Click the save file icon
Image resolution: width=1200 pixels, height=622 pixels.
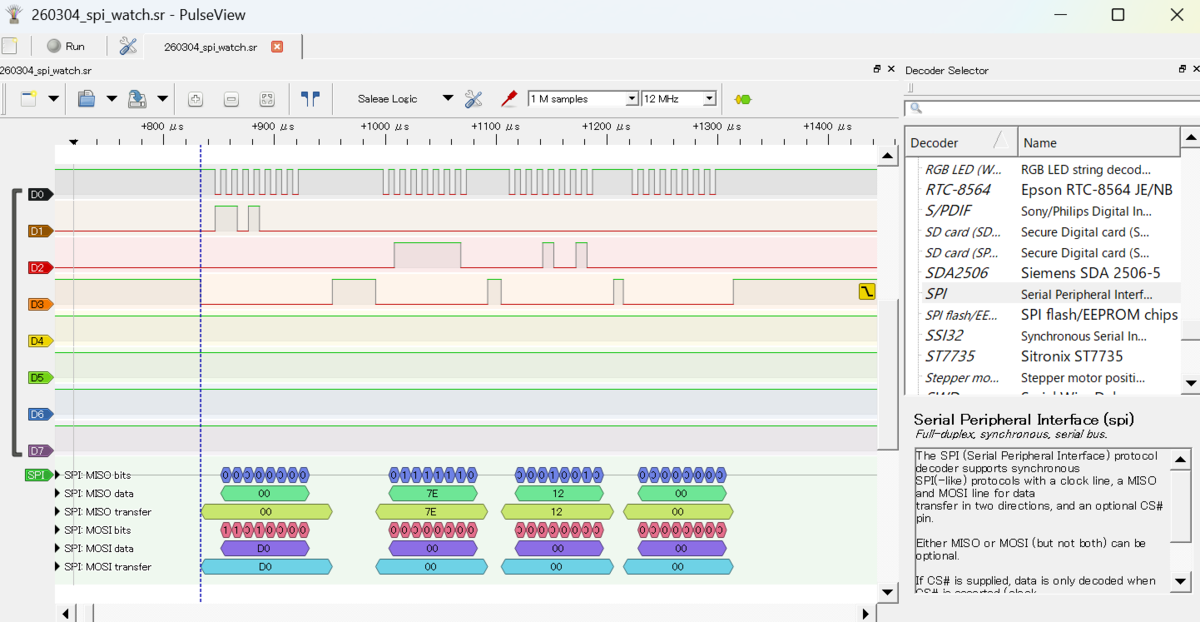tap(137, 99)
